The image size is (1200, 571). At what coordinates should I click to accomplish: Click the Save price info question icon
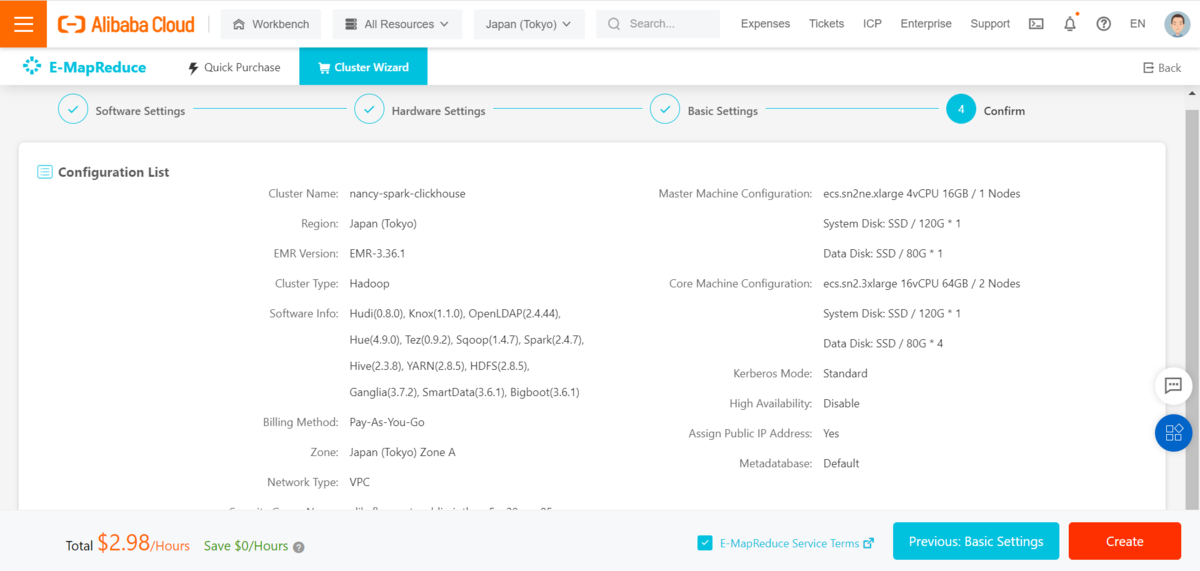[299, 547]
